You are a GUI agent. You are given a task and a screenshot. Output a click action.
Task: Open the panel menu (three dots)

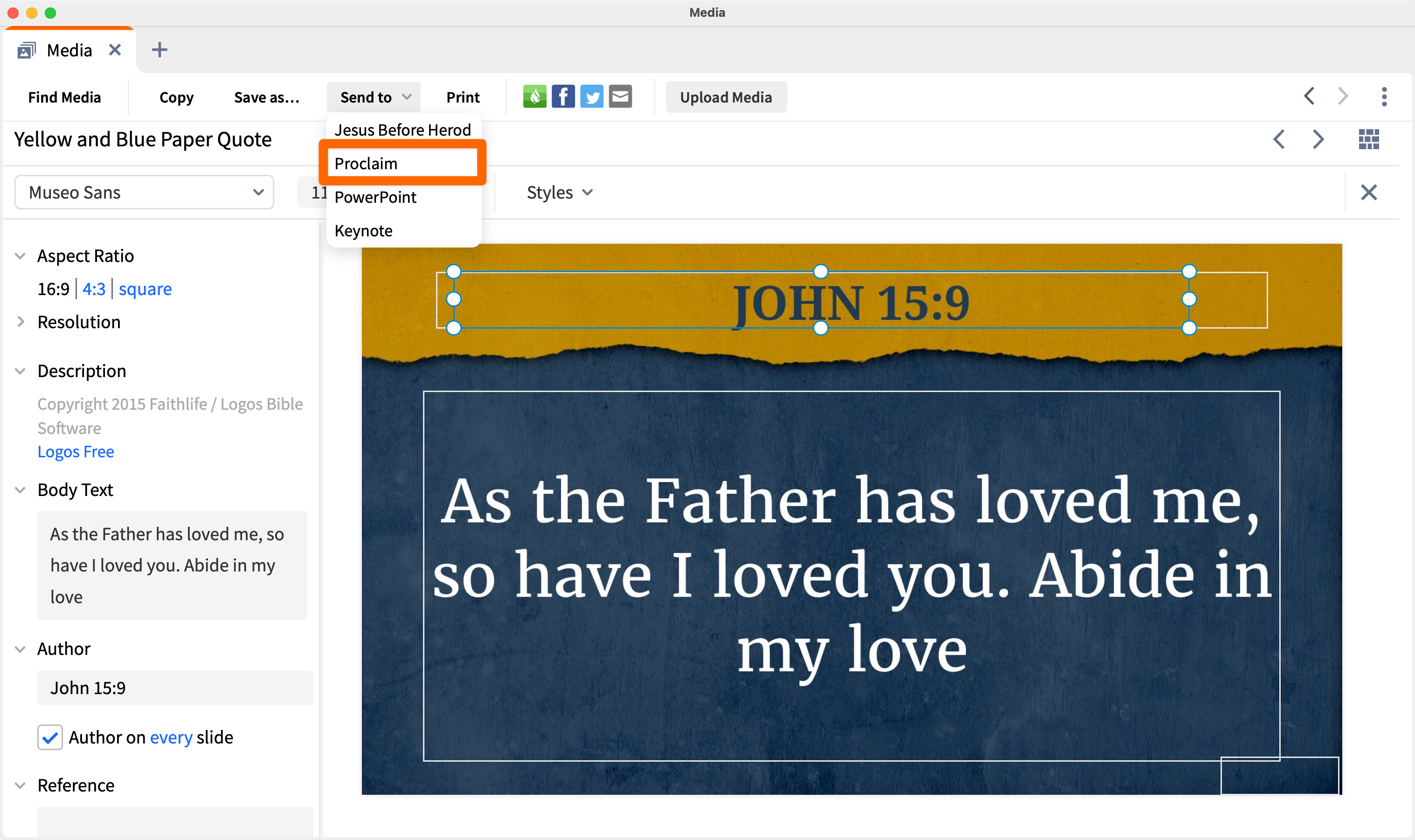coord(1384,97)
